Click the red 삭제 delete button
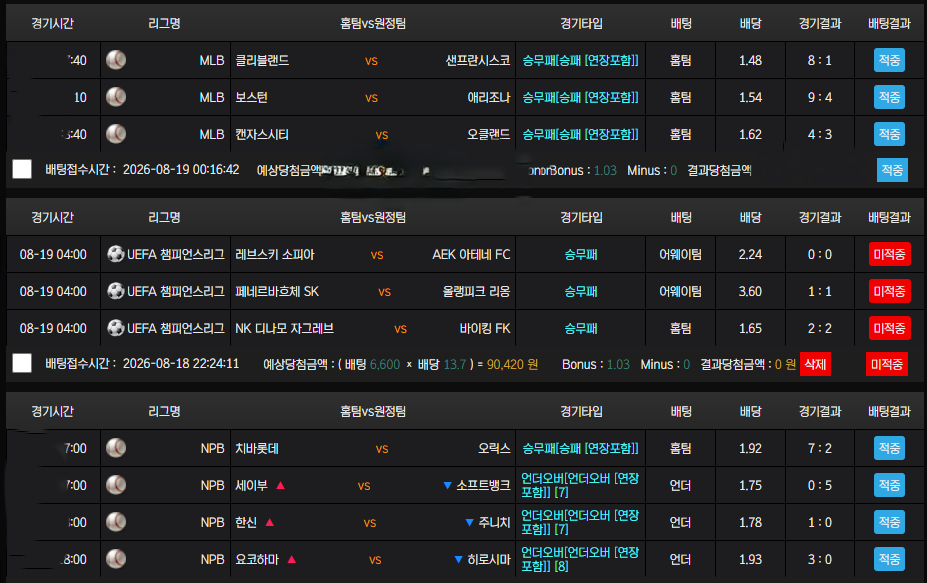927x583 pixels. point(815,364)
